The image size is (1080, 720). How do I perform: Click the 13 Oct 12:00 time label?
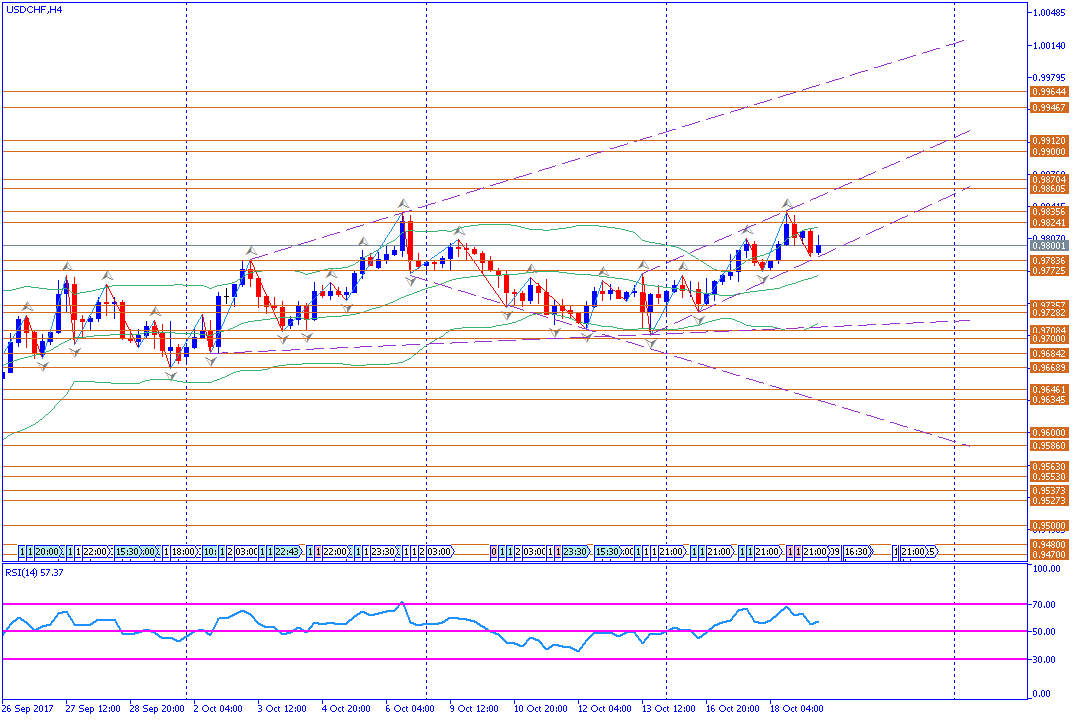click(x=669, y=708)
